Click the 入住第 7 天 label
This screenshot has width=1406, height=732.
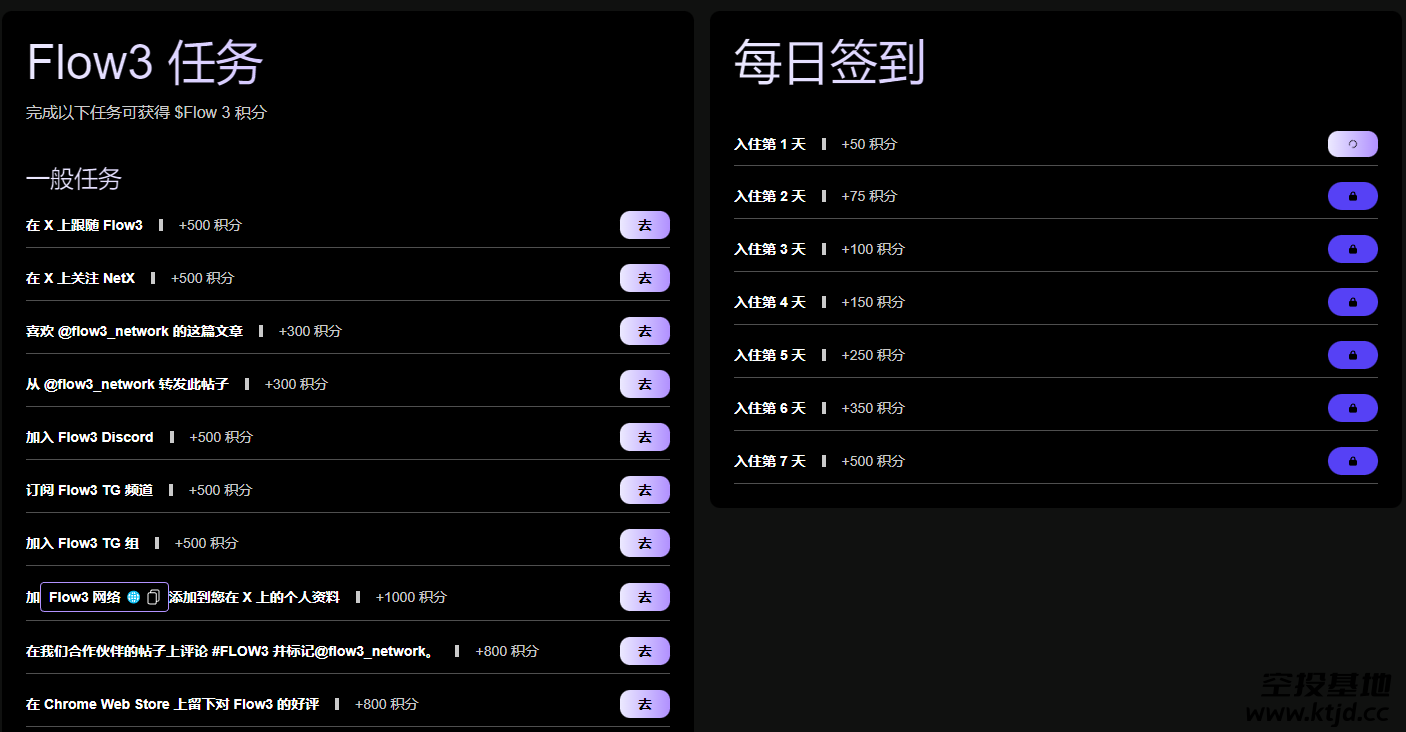(x=769, y=461)
